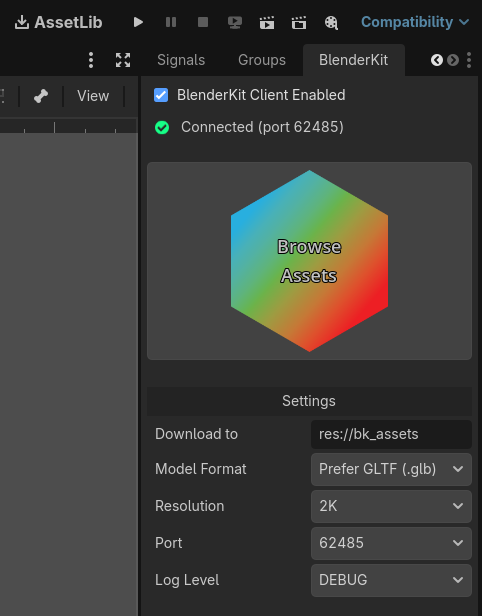The image size is (482, 616).
Task: Click the Settings section header
Action: pyautogui.click(x=309, y=401)
